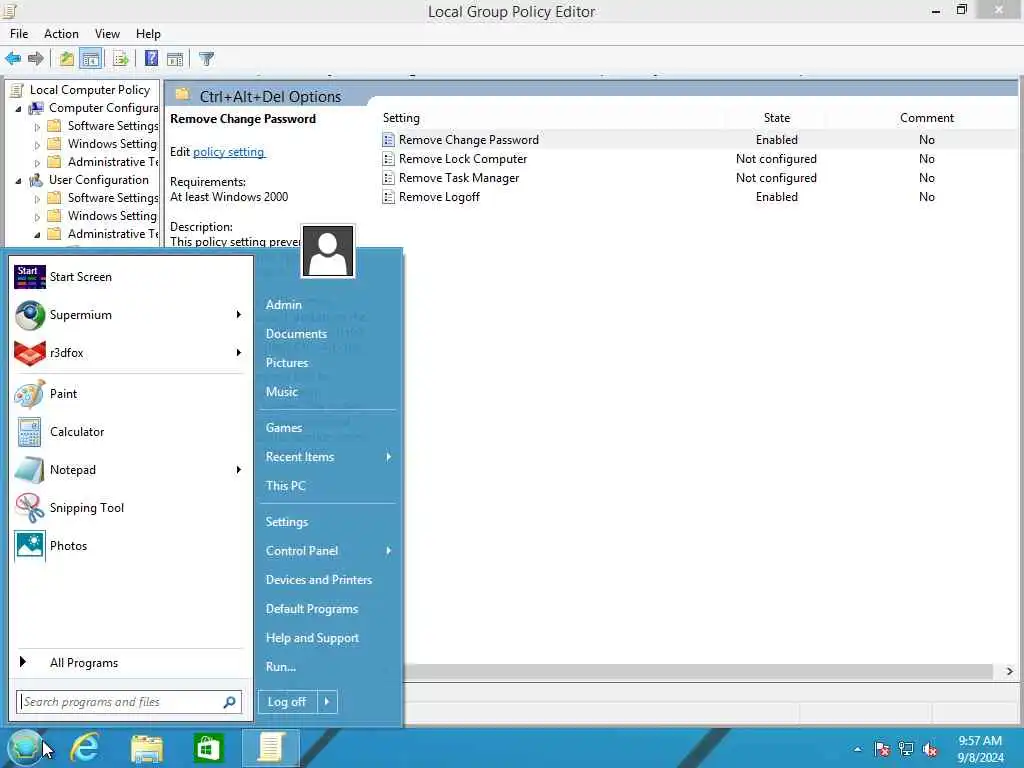This screenshot has height=768, width=1024.
Task: Expand the Supermium submenu arrow
Action: [x=238, y=315]
